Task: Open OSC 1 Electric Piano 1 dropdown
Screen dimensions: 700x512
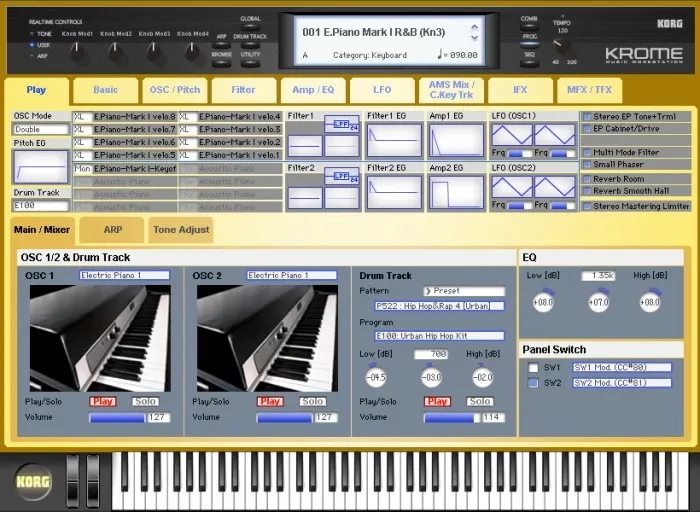Action: coord(125,275)
